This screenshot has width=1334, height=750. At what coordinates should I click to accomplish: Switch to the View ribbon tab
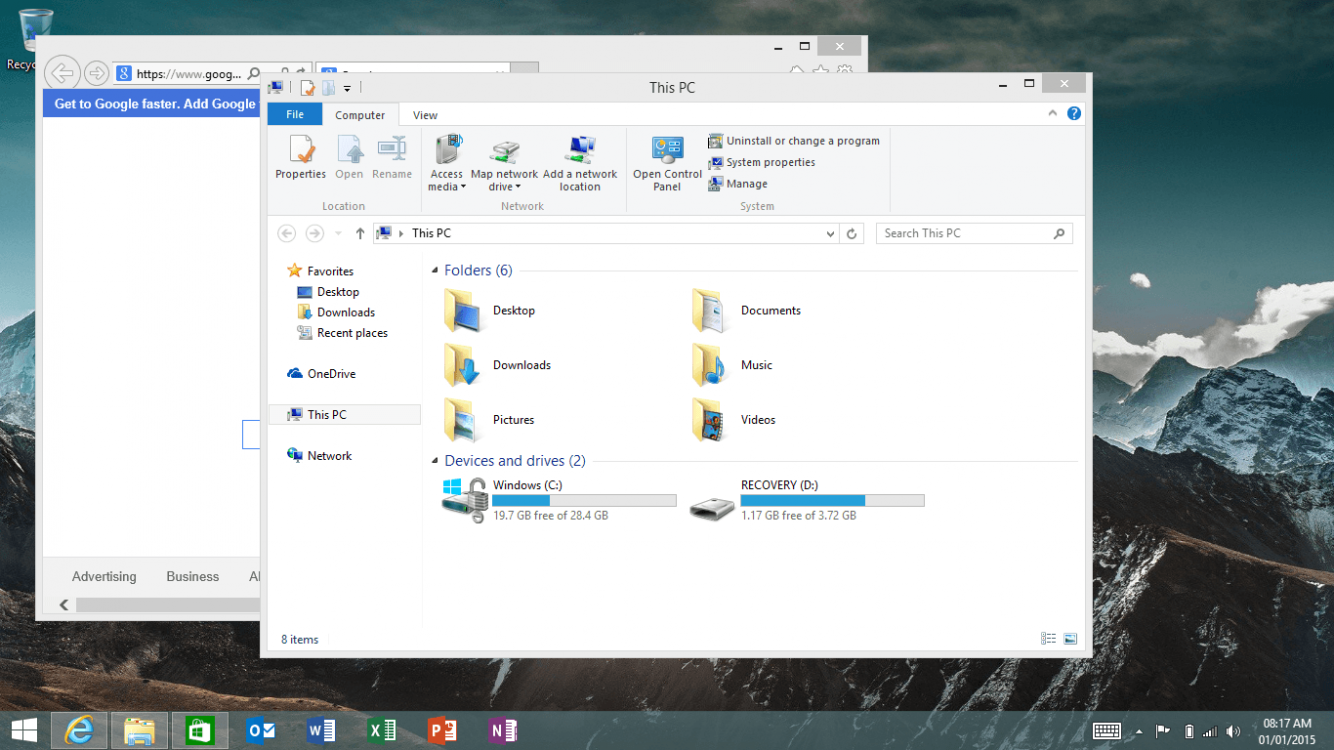(x=425, y=115)
